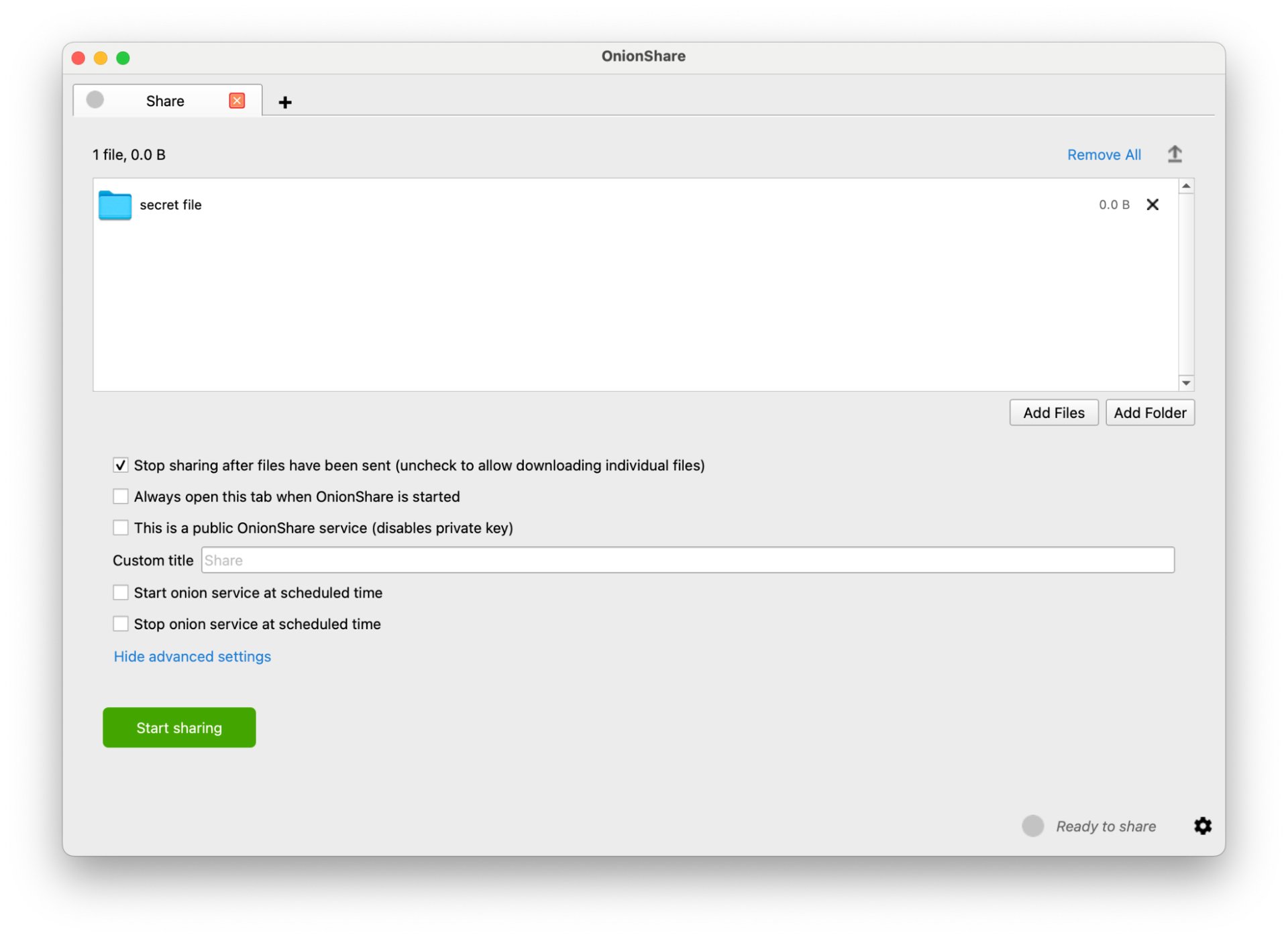Close the Share tab with red X

[237, 101]
